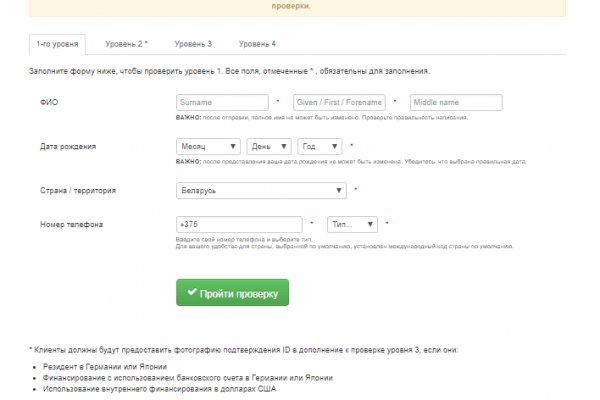The image size is (600, 400).
Task: Click the +375 phone number field
Action: coord(238,225)
